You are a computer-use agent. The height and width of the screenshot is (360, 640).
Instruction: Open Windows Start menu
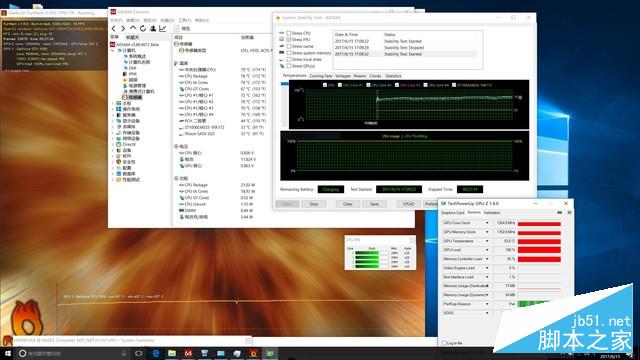pos(7,353)
